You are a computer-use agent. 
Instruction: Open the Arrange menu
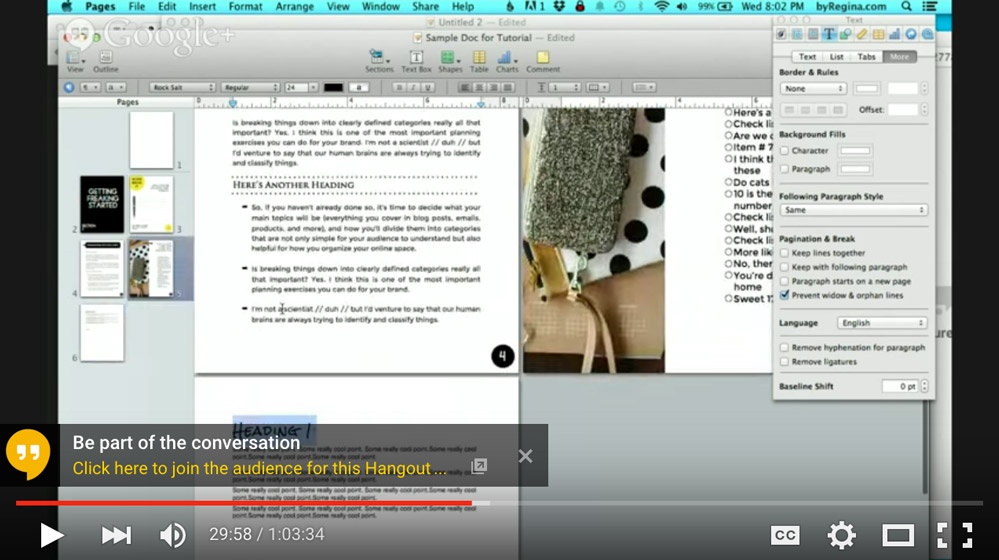click(x=294, y=6)
